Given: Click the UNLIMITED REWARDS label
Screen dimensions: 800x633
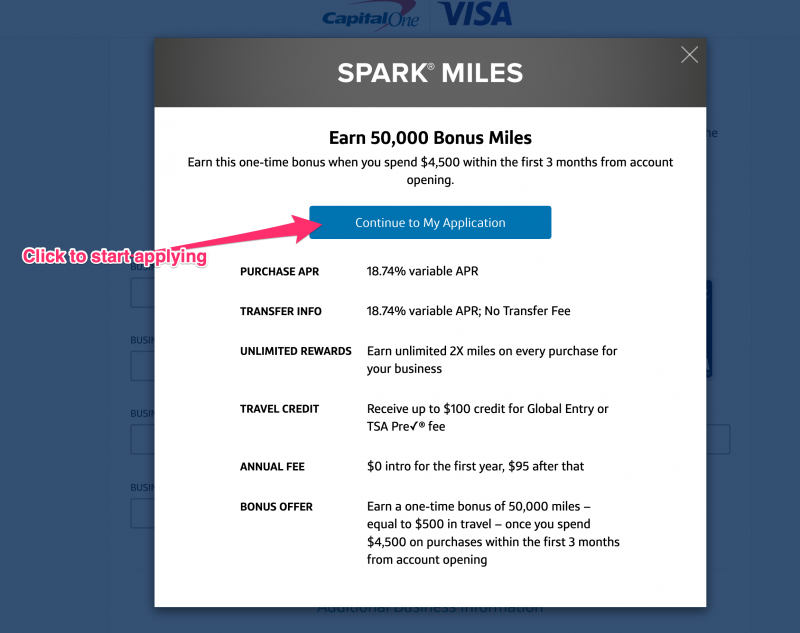Looking at the screenshot, I should coord(296,351).
